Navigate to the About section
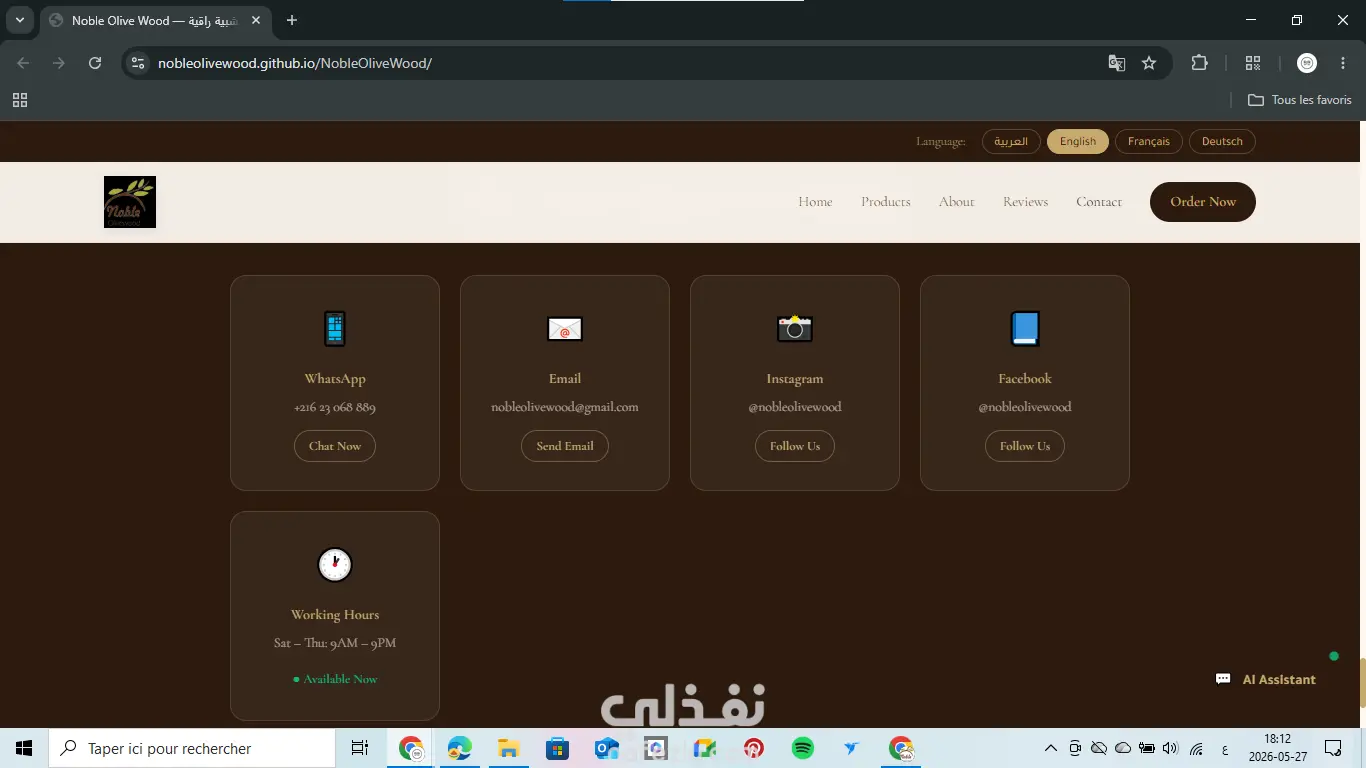Image resolution: width=1366 pixels, height=768 pixels. tap(956, 202)
